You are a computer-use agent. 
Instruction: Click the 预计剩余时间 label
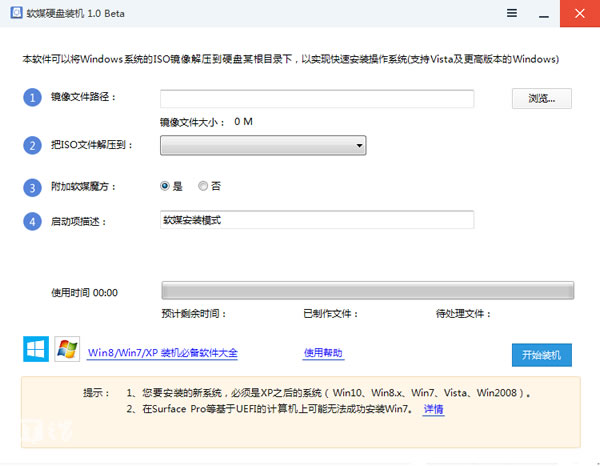coord(194,314)
